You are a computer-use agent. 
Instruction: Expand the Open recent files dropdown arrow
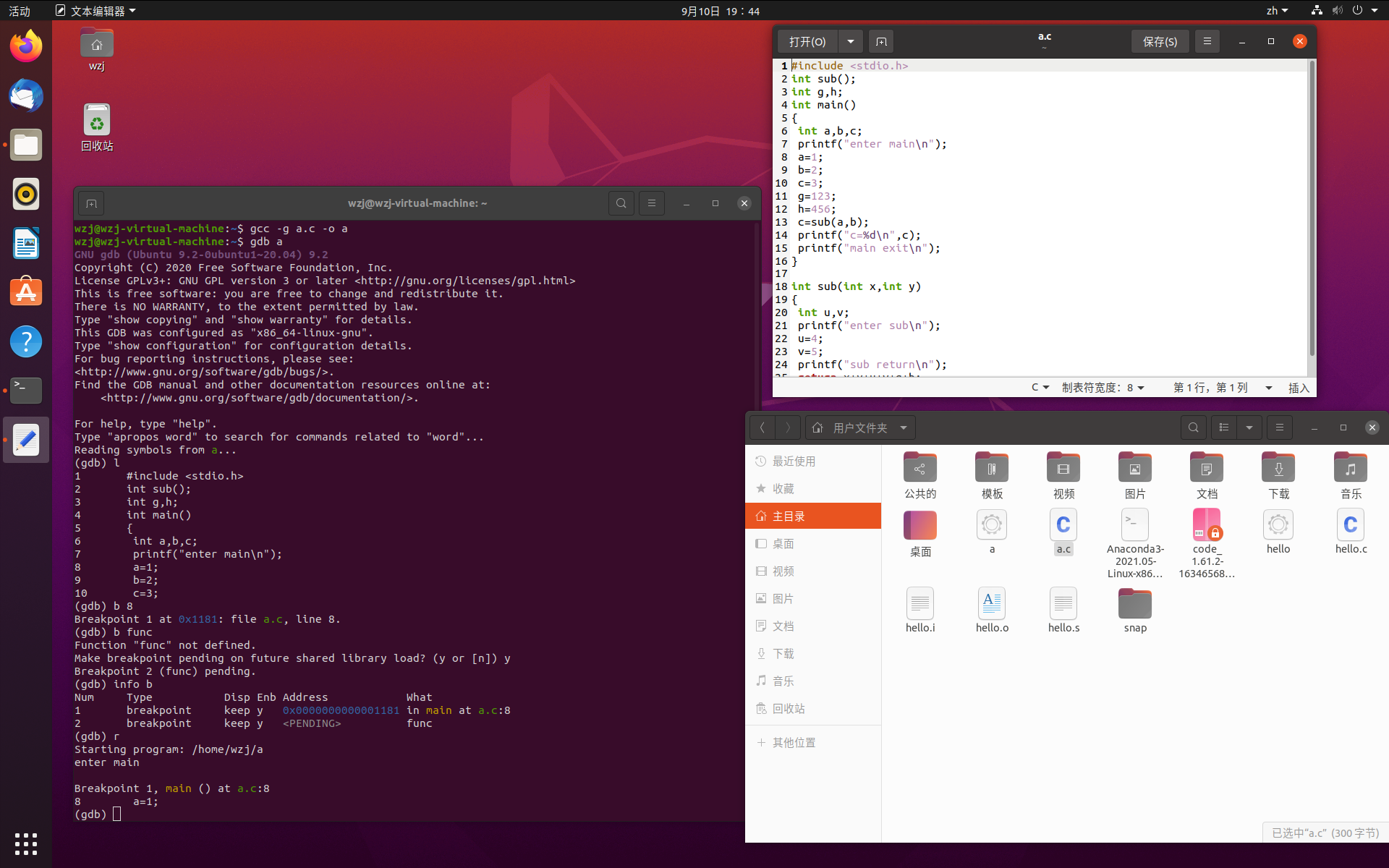click(851, 42)
